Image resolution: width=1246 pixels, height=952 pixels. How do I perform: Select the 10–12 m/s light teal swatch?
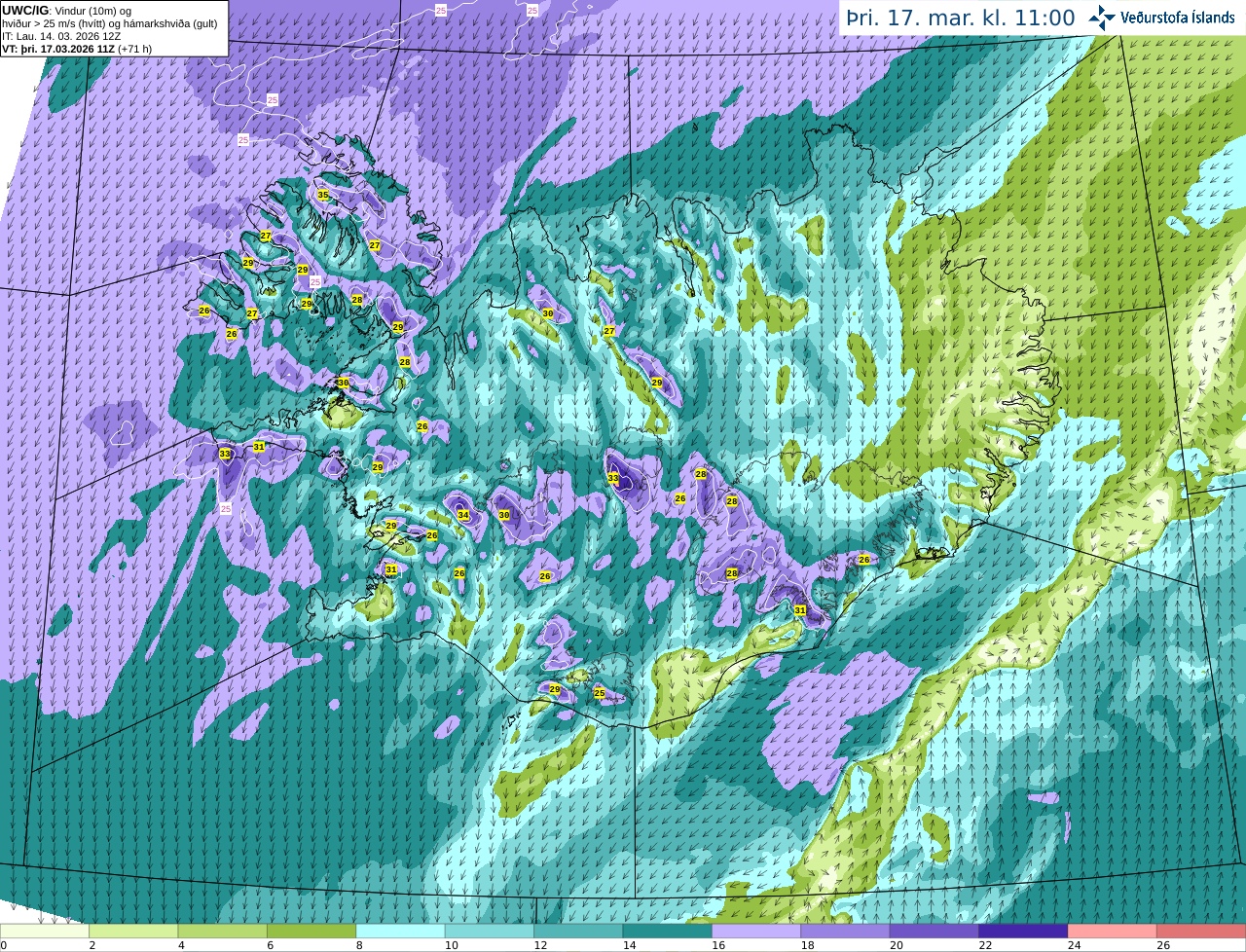490,931
